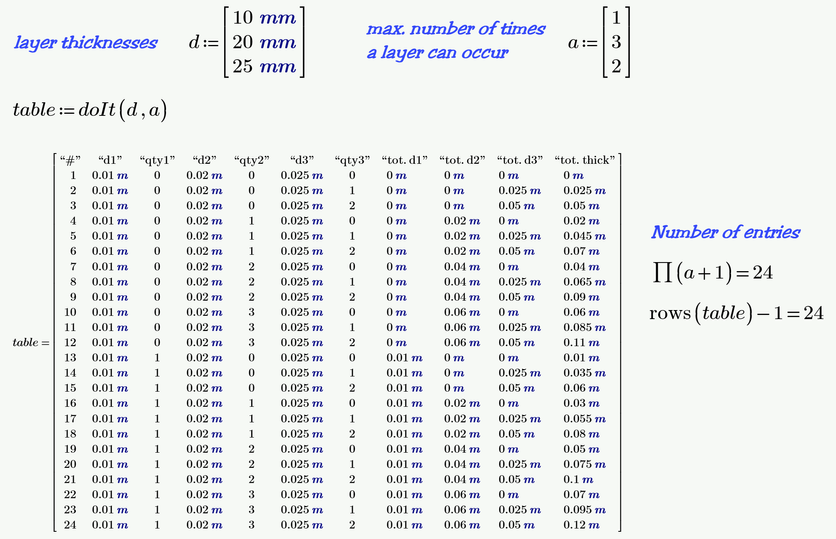This screenshot has width=836, height=539.
Task: Click the 'table =' result label
Action: tap(31, 342)
